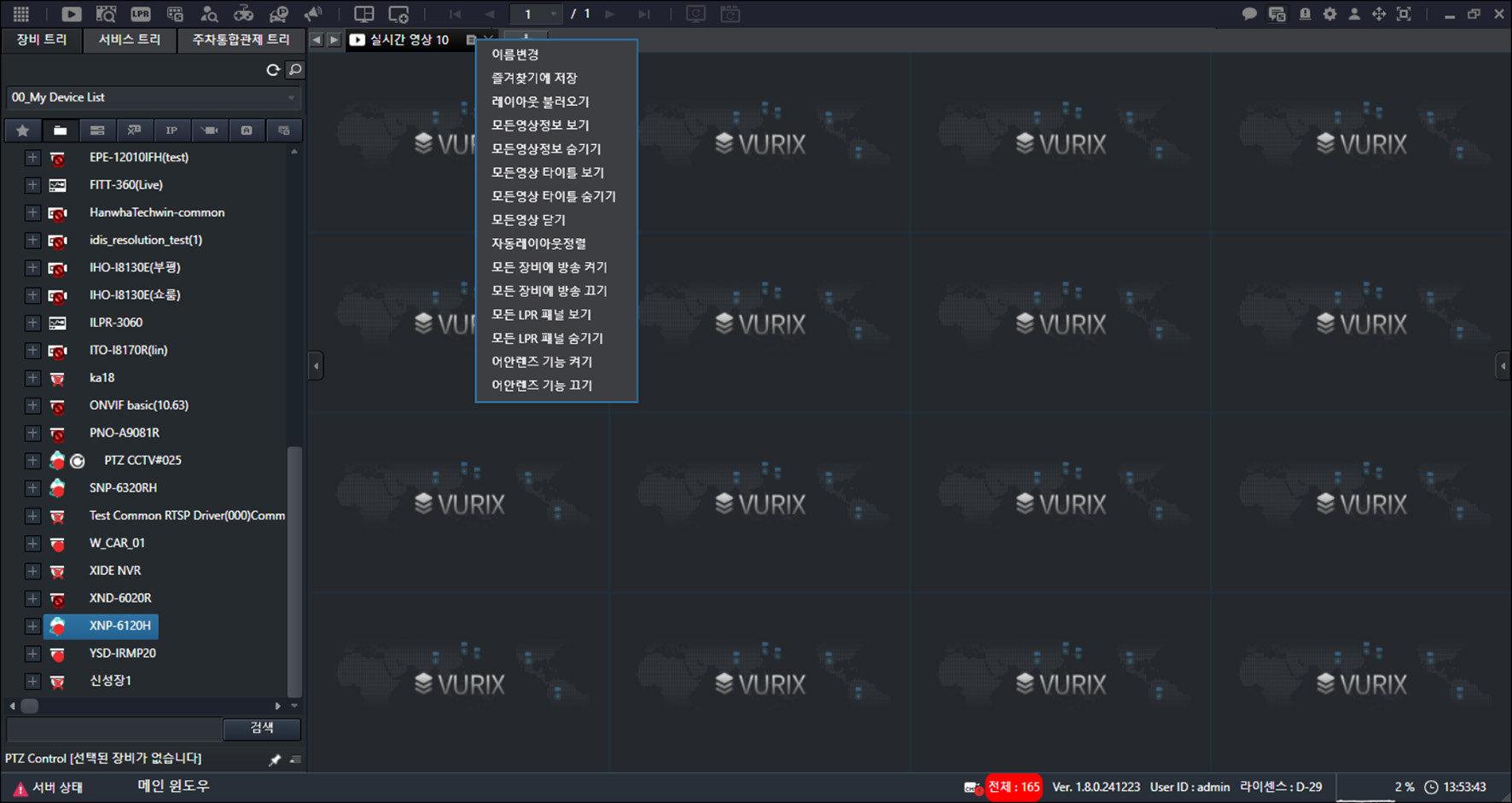This screenshot has width=1512, height=803.
Task: Open live video with the play icon
Action: pyautogui.click(x=72, y=14)
